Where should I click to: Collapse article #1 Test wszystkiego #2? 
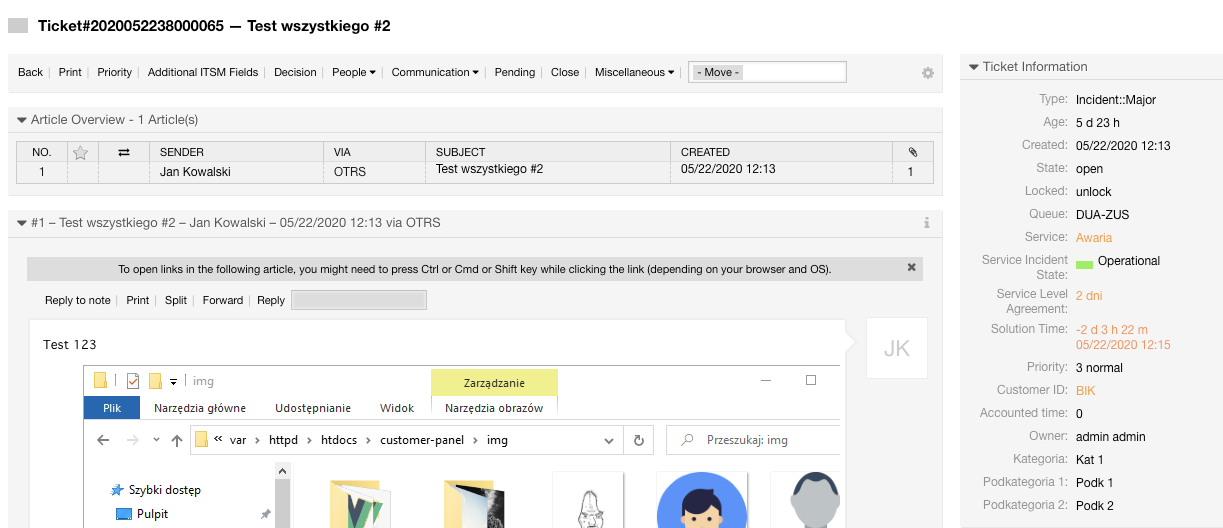22,223
